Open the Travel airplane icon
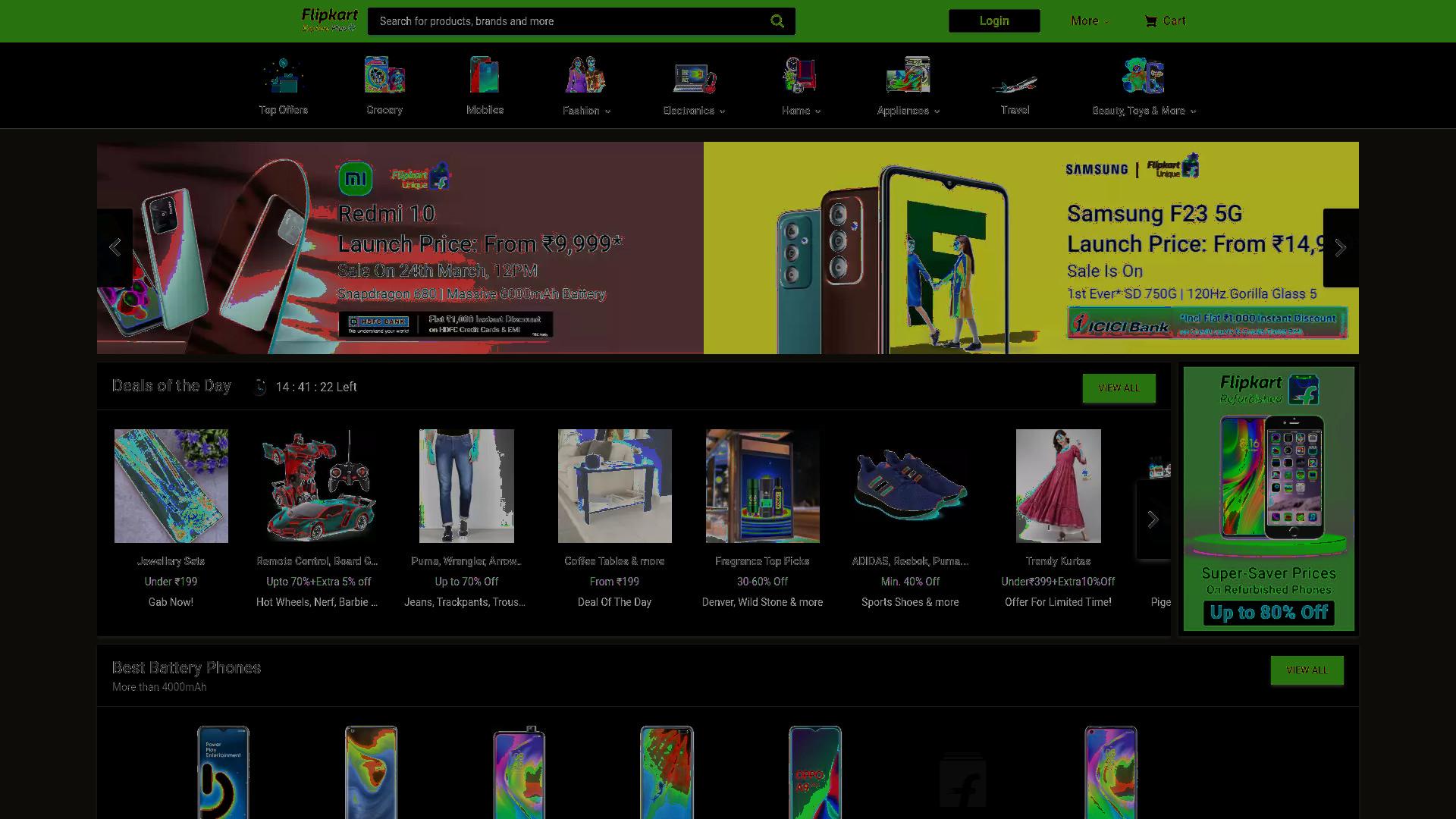 tap(1015, 83)
